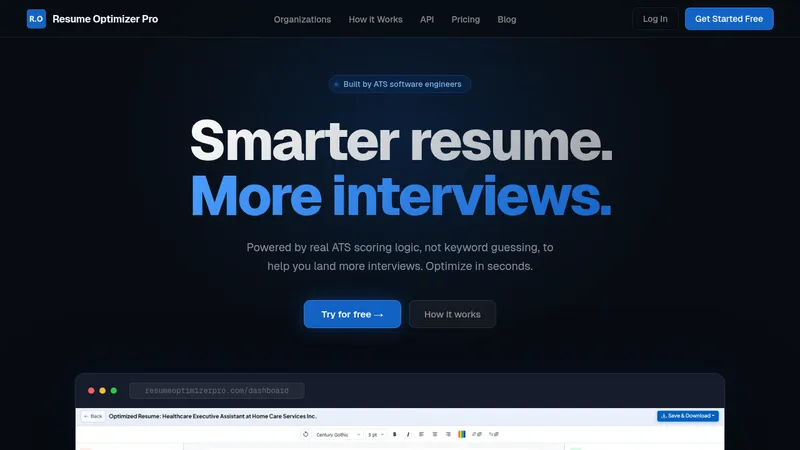Click the R.O logo icon
800x450 pixels.
pos(36,19)
